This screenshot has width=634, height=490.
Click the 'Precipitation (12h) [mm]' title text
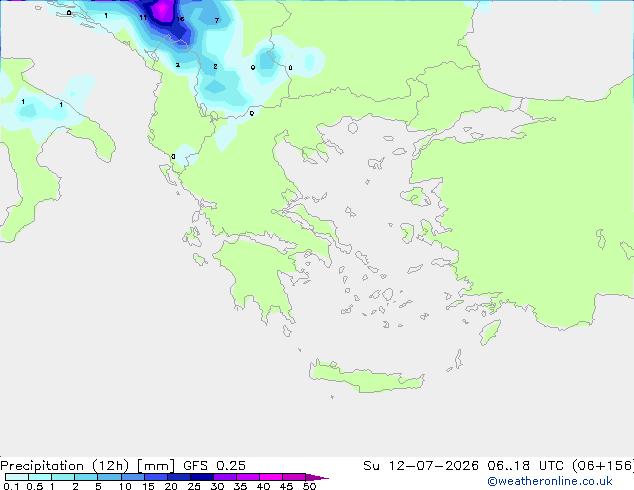click(x=87, y=466)
